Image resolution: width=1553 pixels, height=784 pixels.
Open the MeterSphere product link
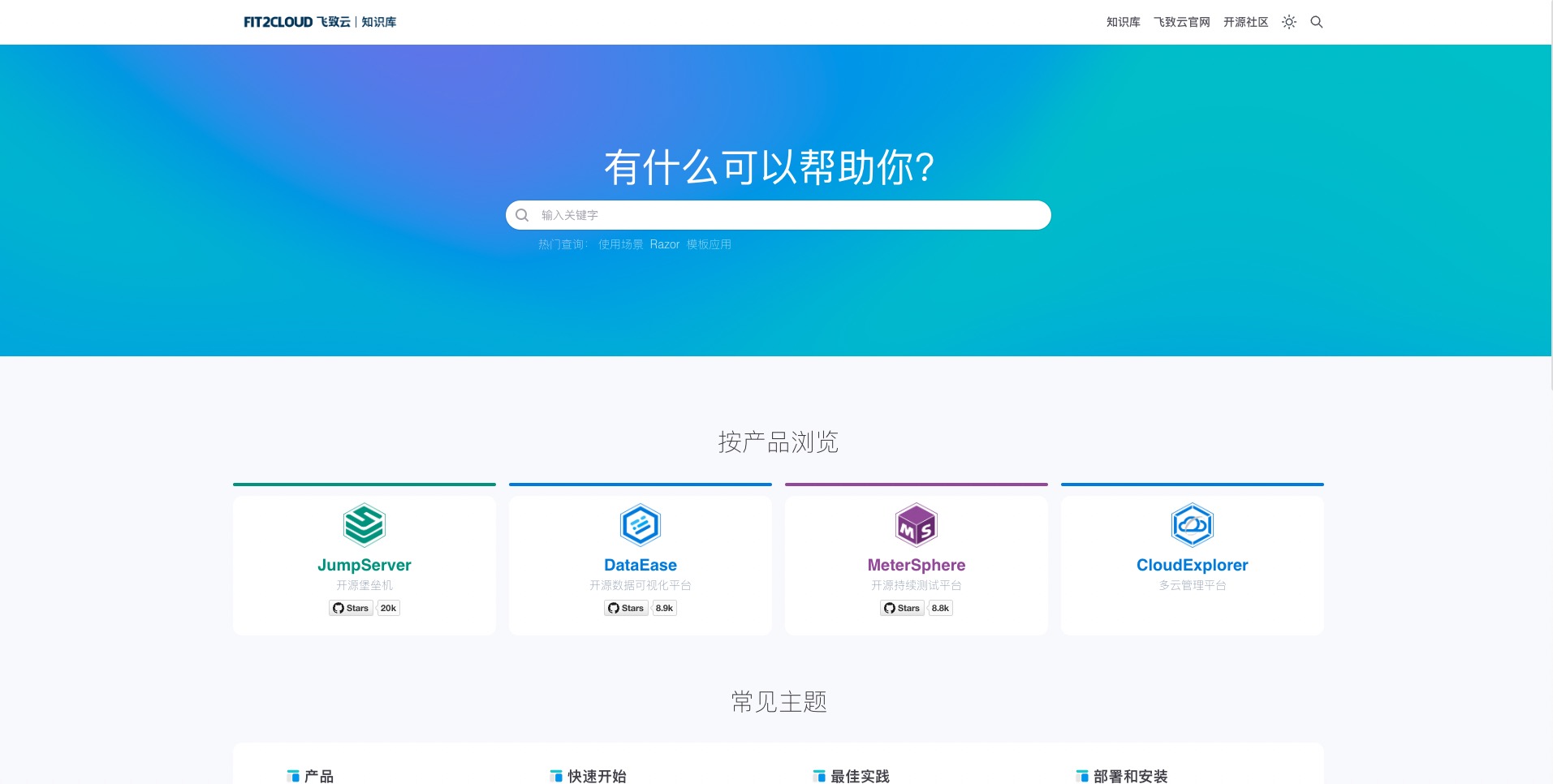(917, 565)
